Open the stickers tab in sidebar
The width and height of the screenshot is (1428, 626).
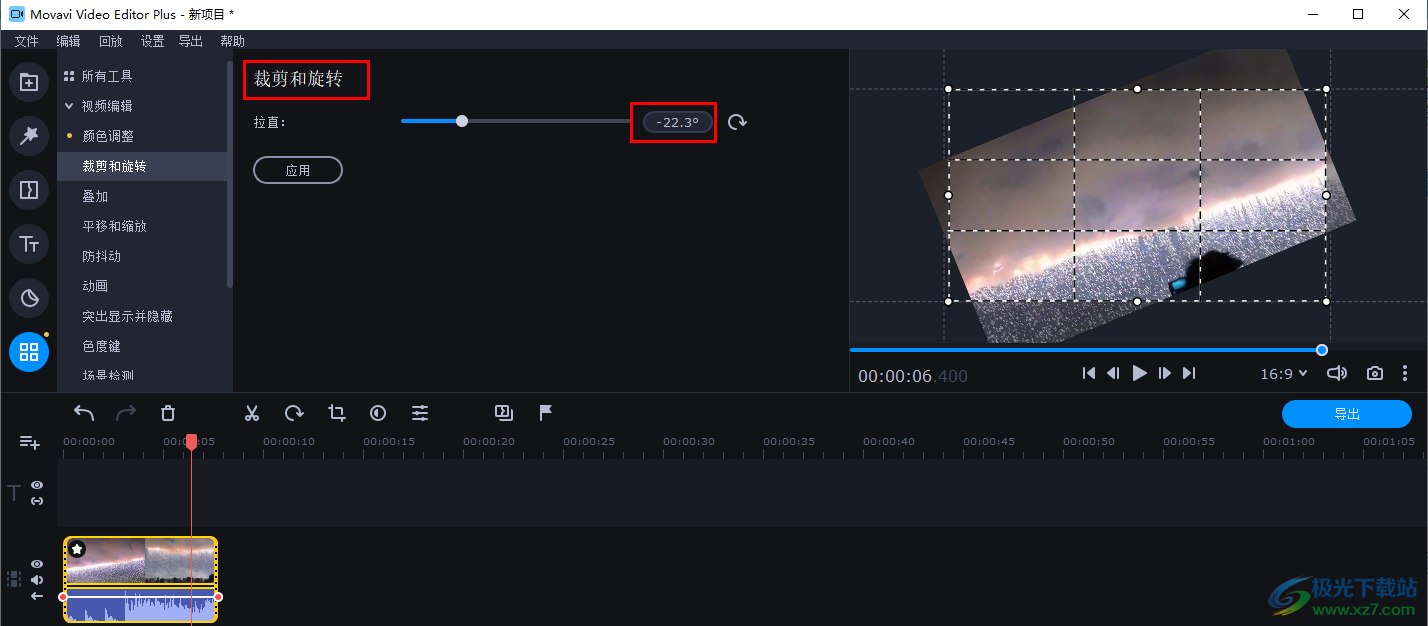[29, 297]
